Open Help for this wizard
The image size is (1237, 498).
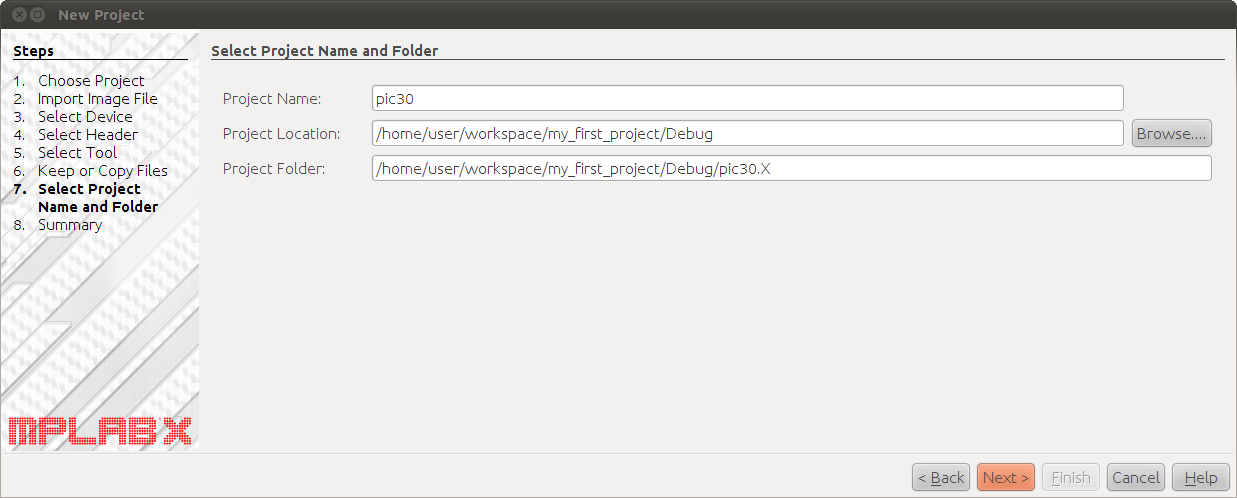point(1200,477)
